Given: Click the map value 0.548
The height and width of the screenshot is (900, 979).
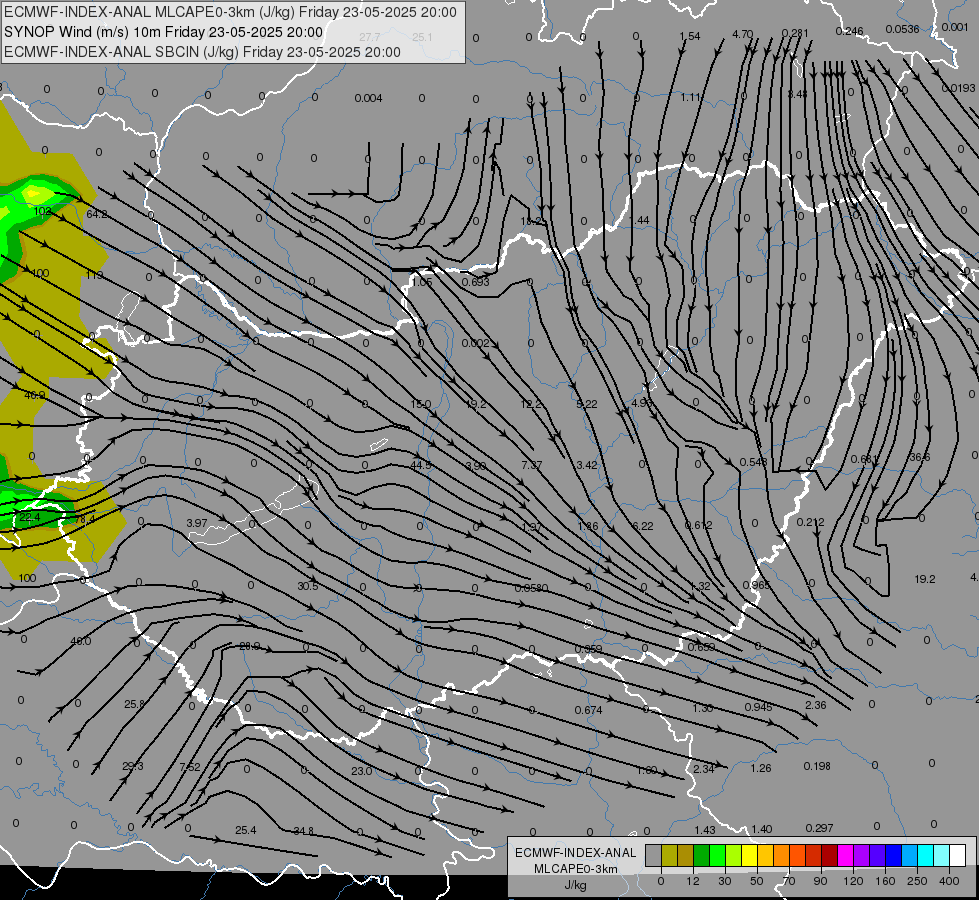Looking at the screenshot, I should (753, 462).
